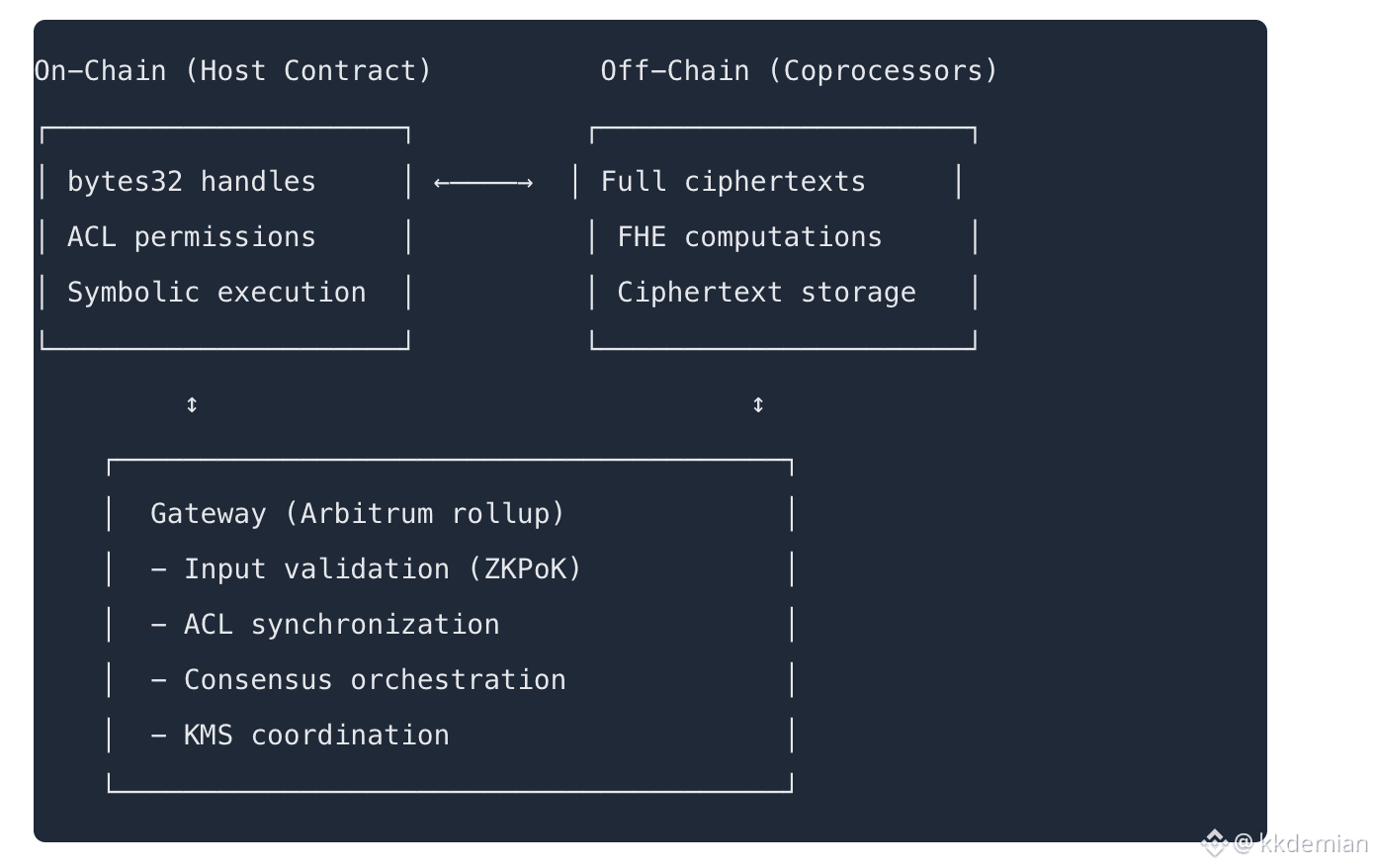Viewport: 1376px width, 868px height.
Task: Select the "Symbolic execution" line
Action: (x=216, y=293)
